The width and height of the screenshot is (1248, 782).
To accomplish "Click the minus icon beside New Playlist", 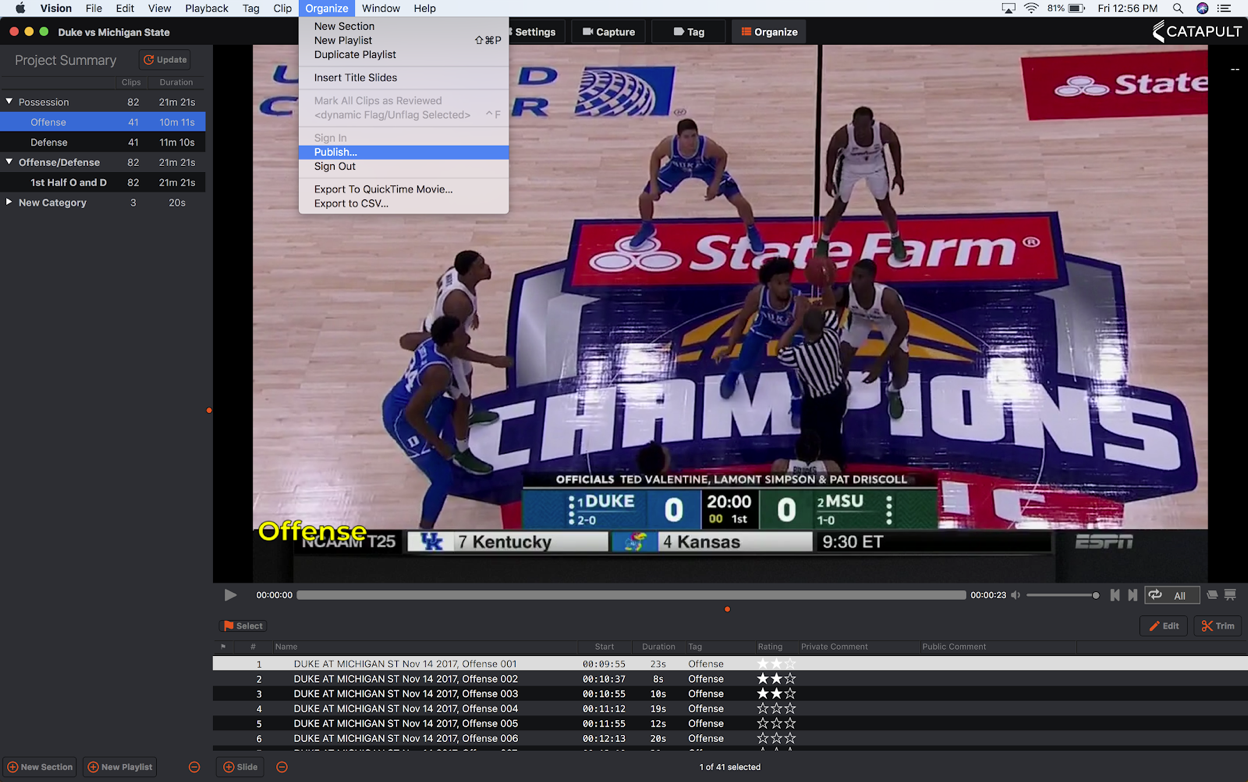I will (194, 767).
